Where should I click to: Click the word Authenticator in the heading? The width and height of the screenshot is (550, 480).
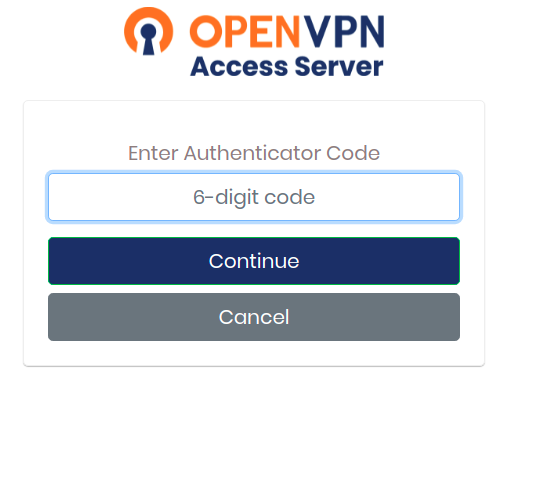pos(252,153)
